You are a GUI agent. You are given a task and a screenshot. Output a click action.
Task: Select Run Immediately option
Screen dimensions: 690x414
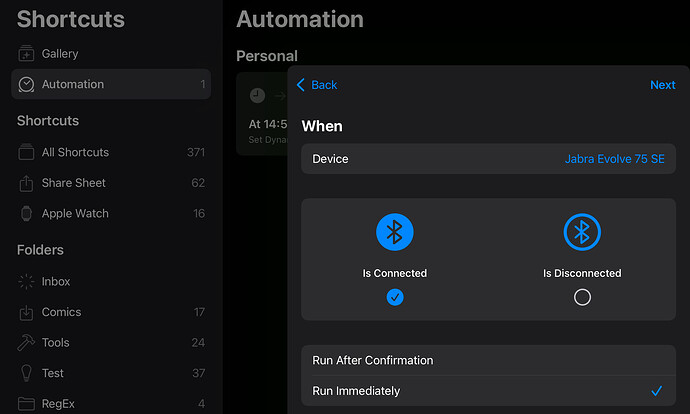pyautogui.click(x=488, y=391)
